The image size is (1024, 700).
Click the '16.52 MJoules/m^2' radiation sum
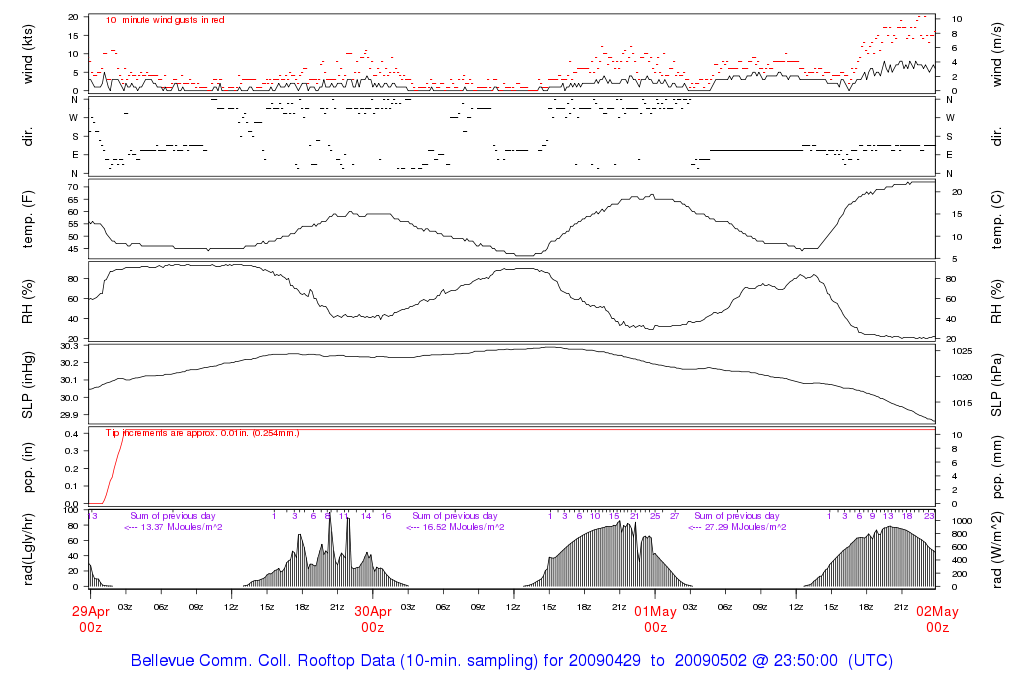pyautogui.click(x=464, y=527)
